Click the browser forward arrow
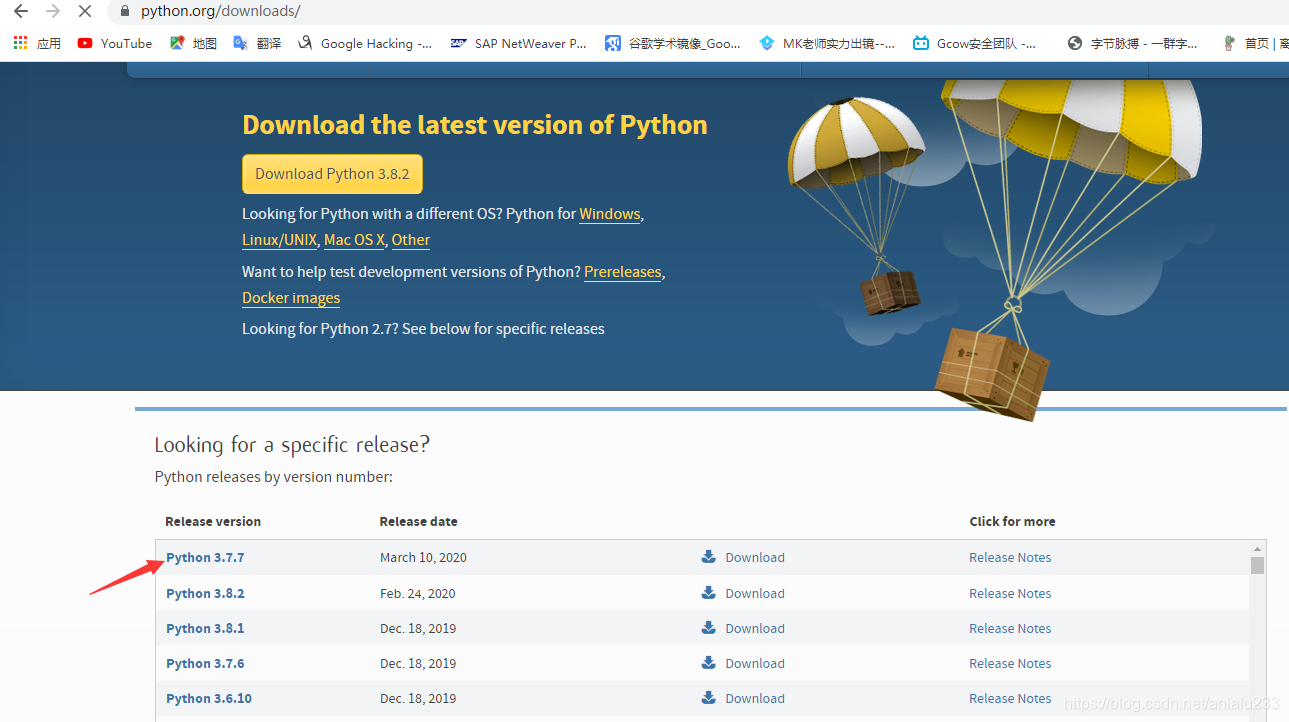 click(x=53, y=12)
